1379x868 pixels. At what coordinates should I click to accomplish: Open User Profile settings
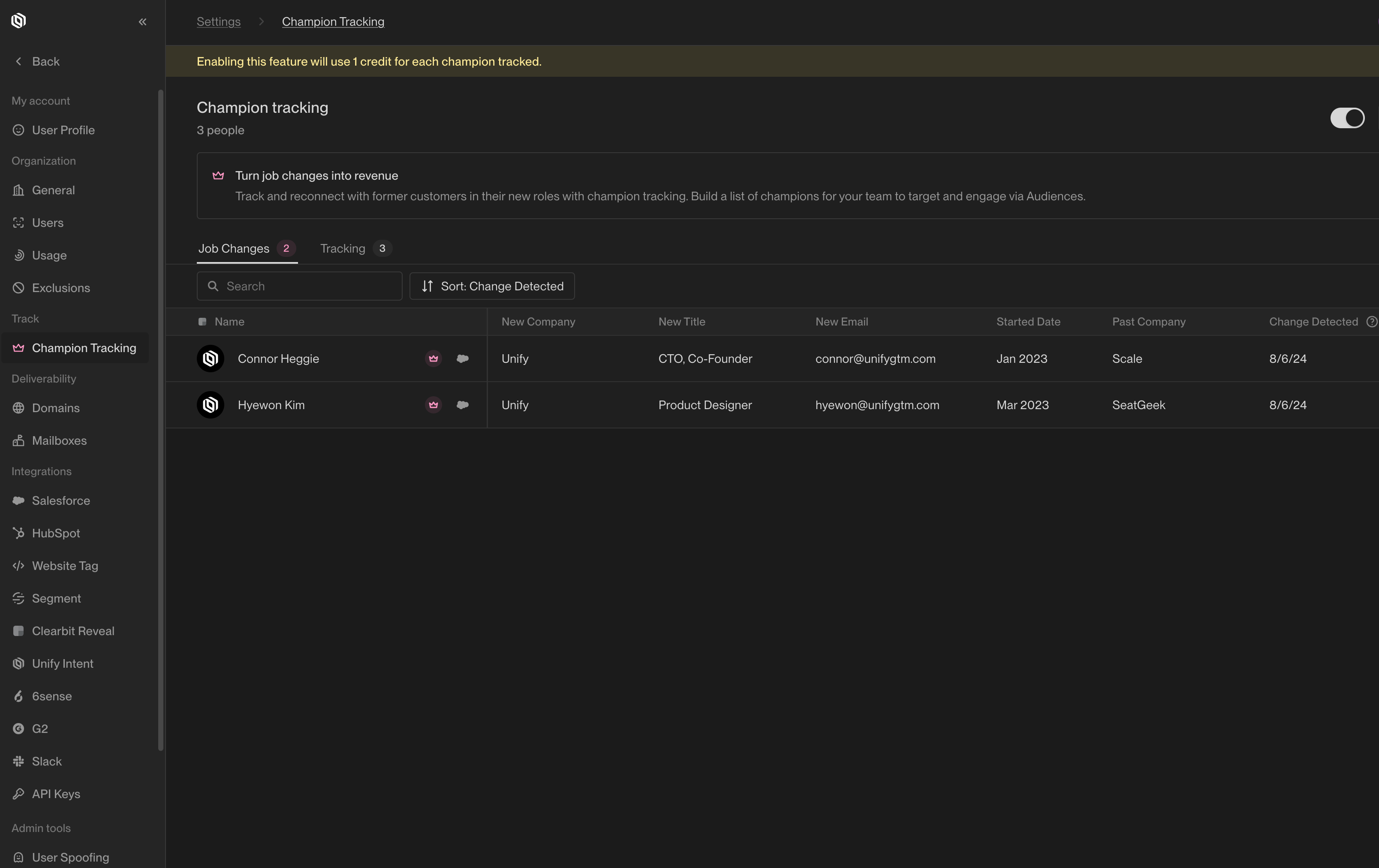coord(75,130)
